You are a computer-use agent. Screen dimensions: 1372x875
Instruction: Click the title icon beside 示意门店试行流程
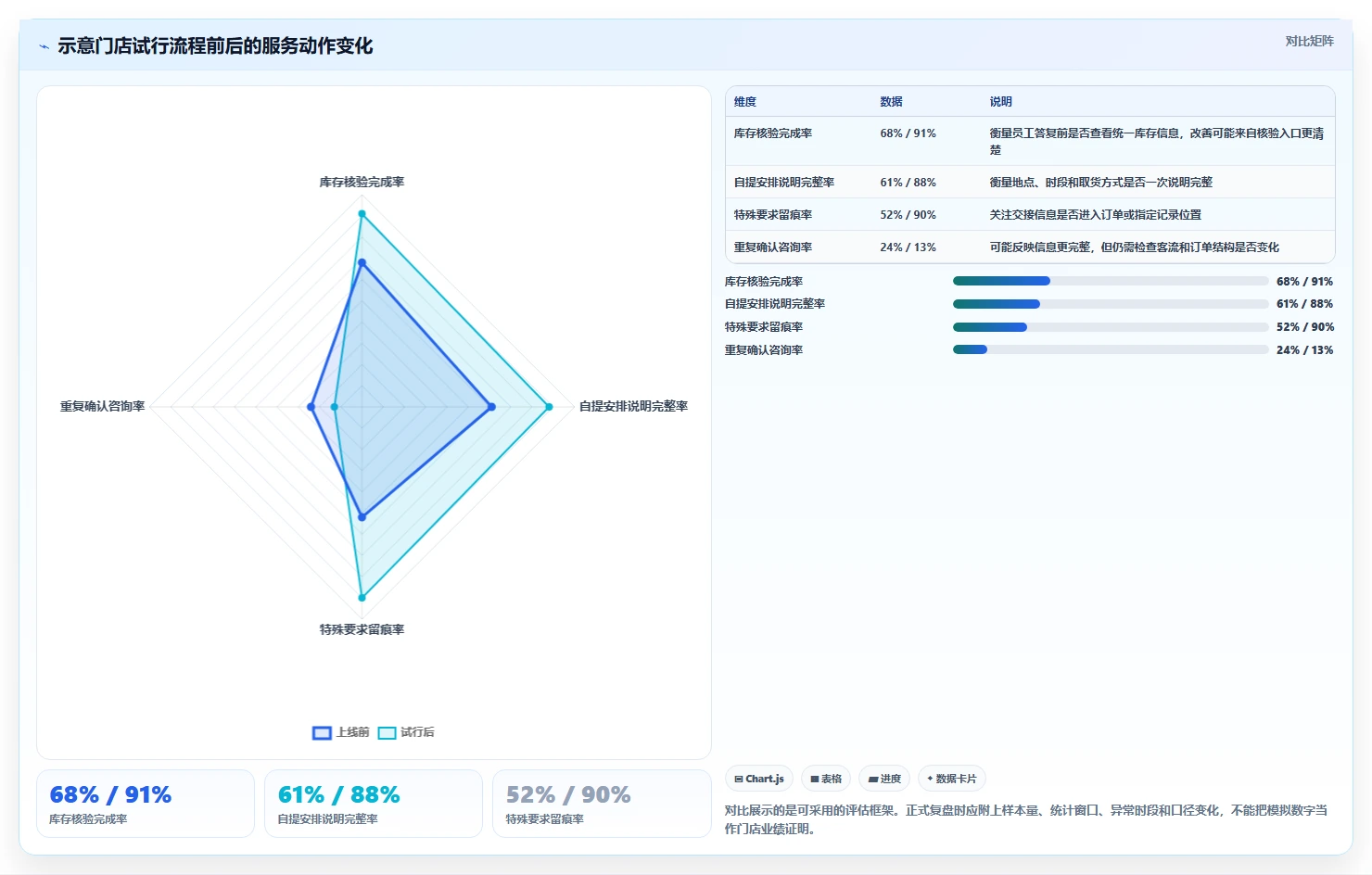tap(44, 46)
